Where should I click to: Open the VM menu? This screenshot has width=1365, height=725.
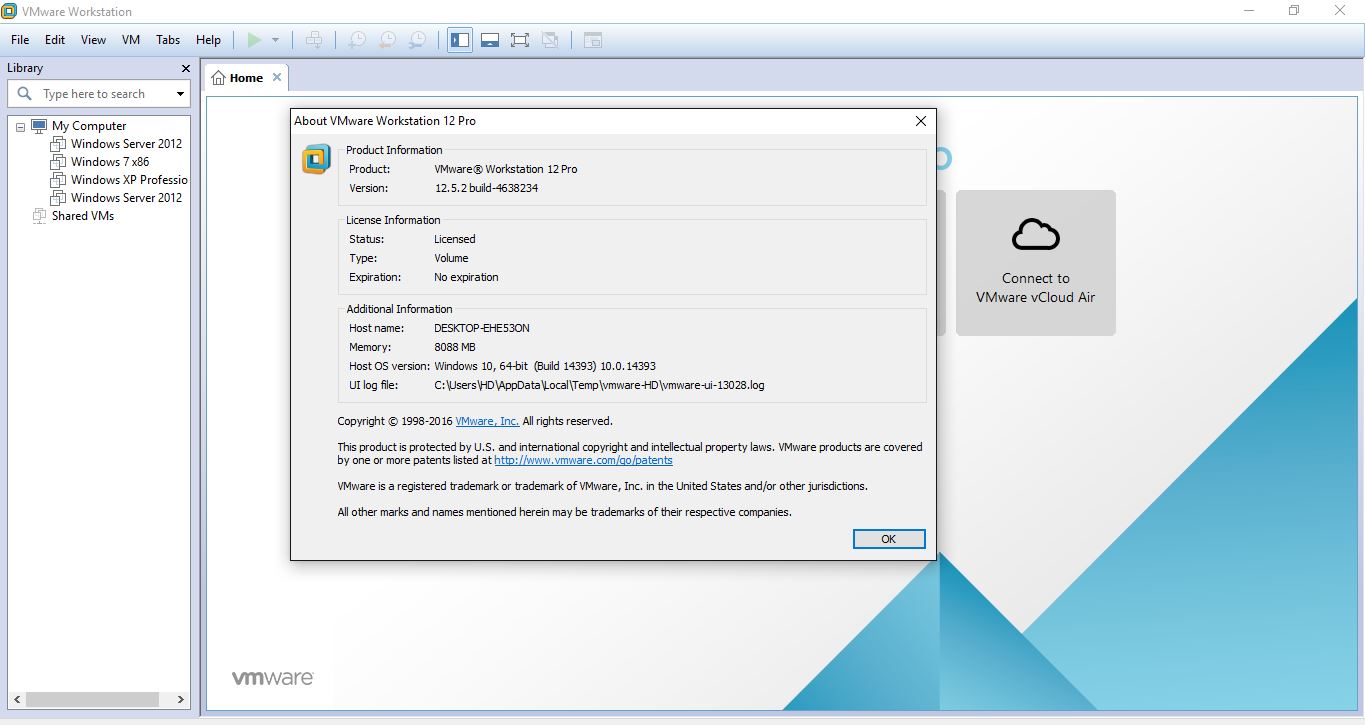[130, 40]
